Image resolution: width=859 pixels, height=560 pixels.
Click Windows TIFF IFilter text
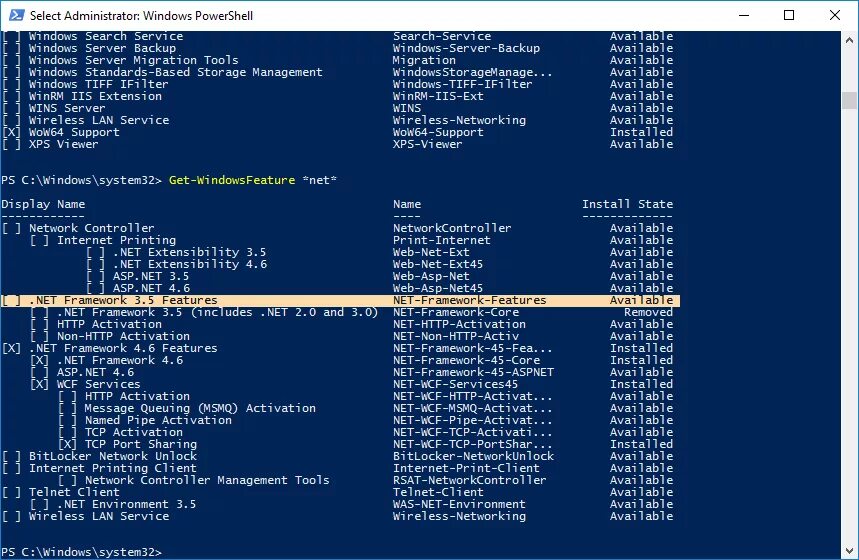coord(99,84)
